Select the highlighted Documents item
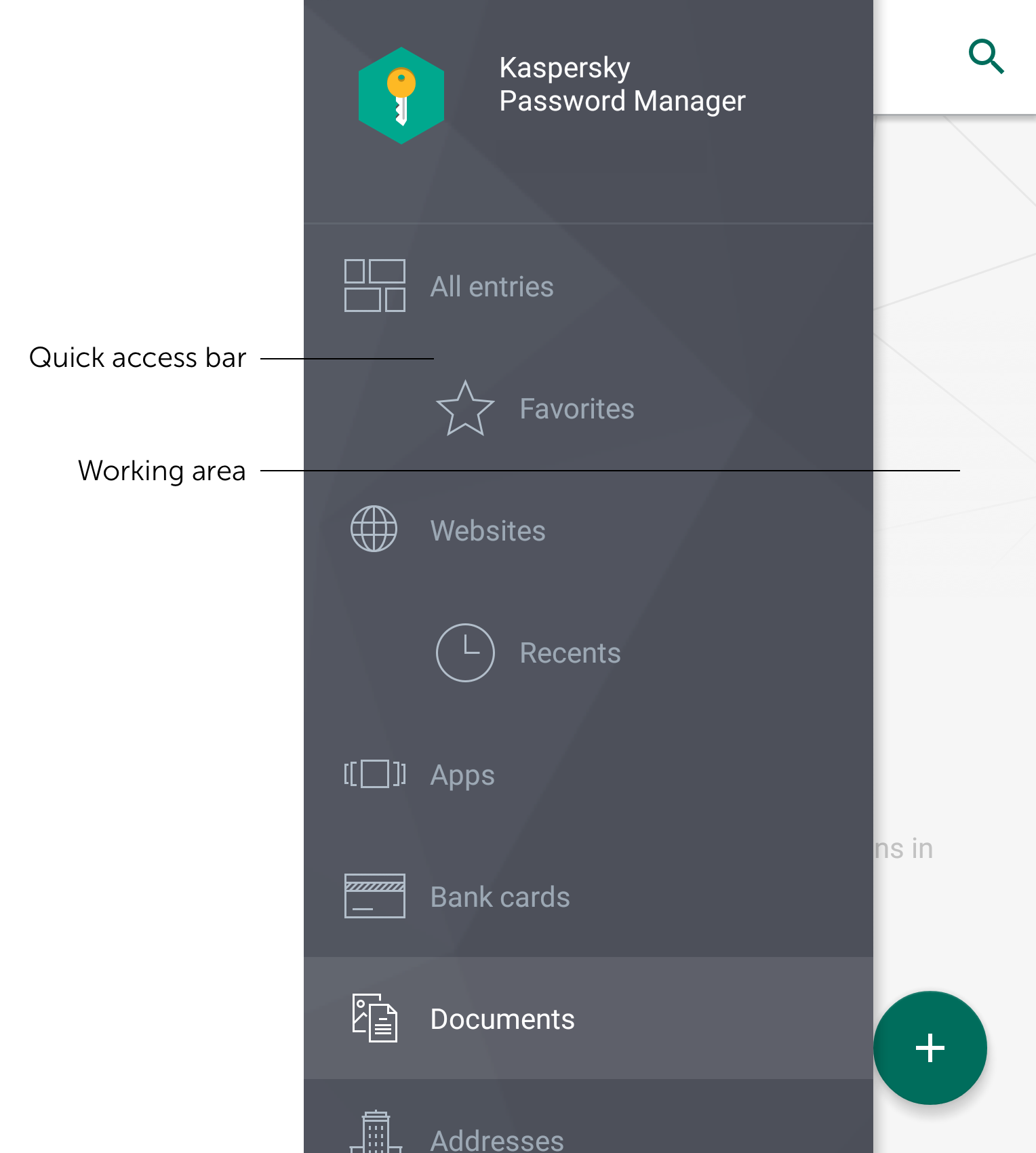Viewport: 1036px width, 1153px height. [589, 1019]
